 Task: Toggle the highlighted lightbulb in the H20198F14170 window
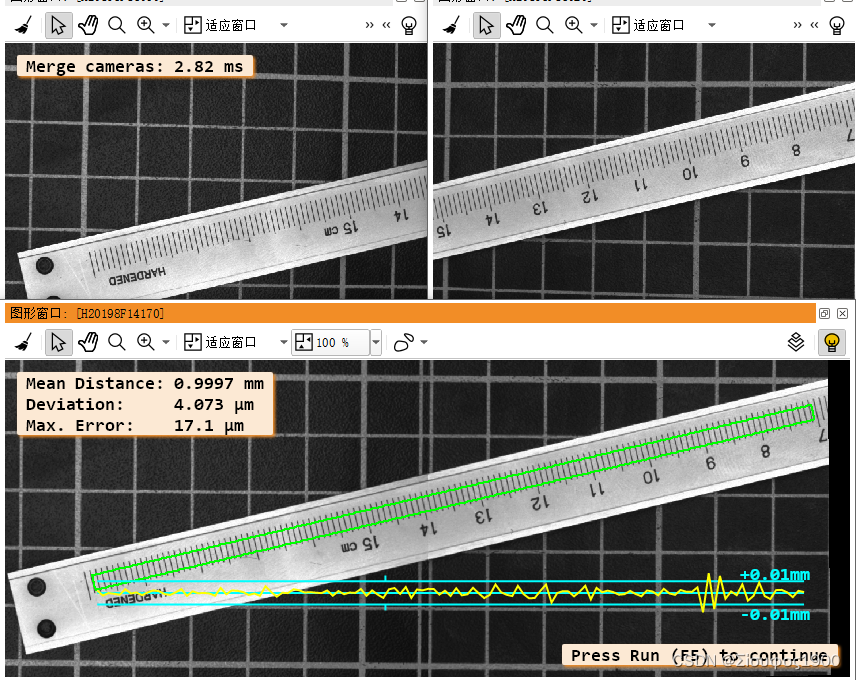tap(831, 343)
